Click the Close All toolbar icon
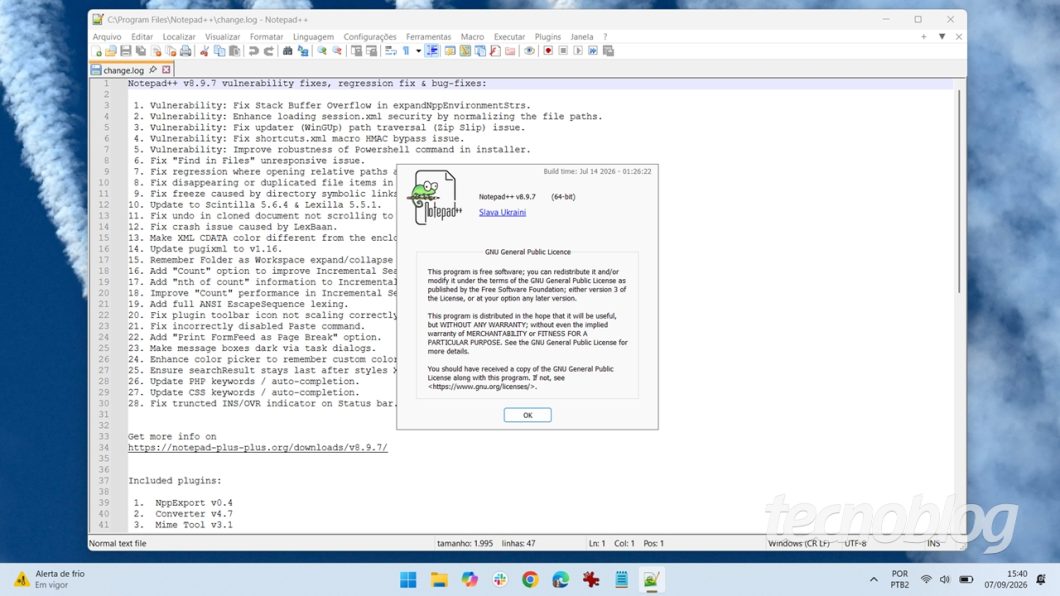The width and height of the screenshot is (1060, 596). click(x=170, y=51)
